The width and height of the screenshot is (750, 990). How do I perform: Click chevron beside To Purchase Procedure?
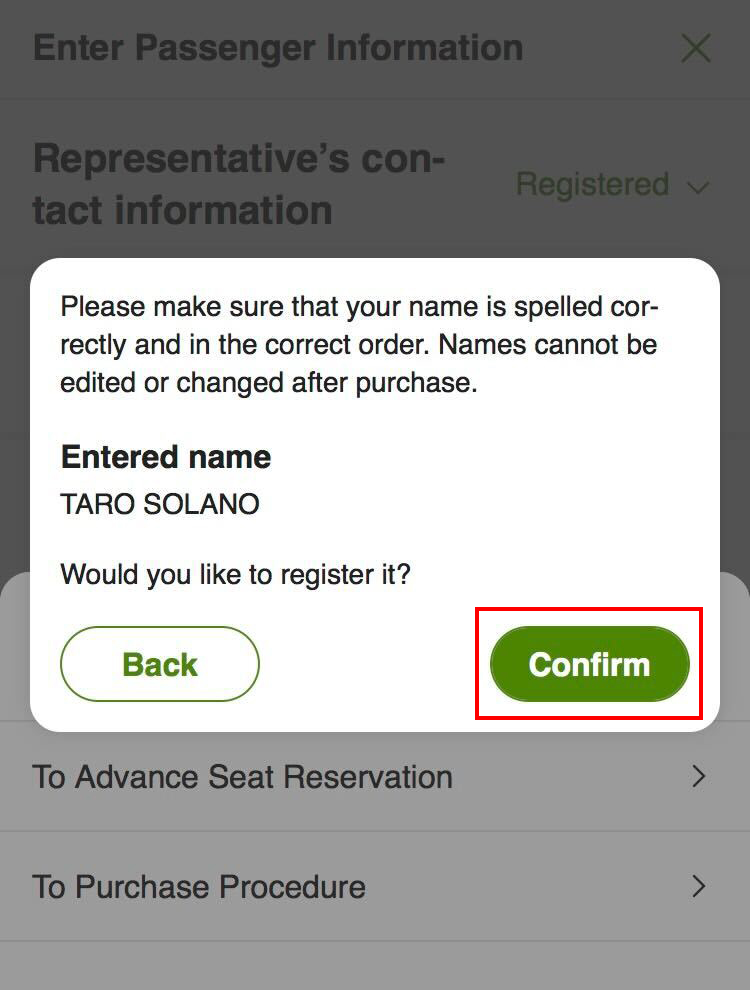pos(699,887)
